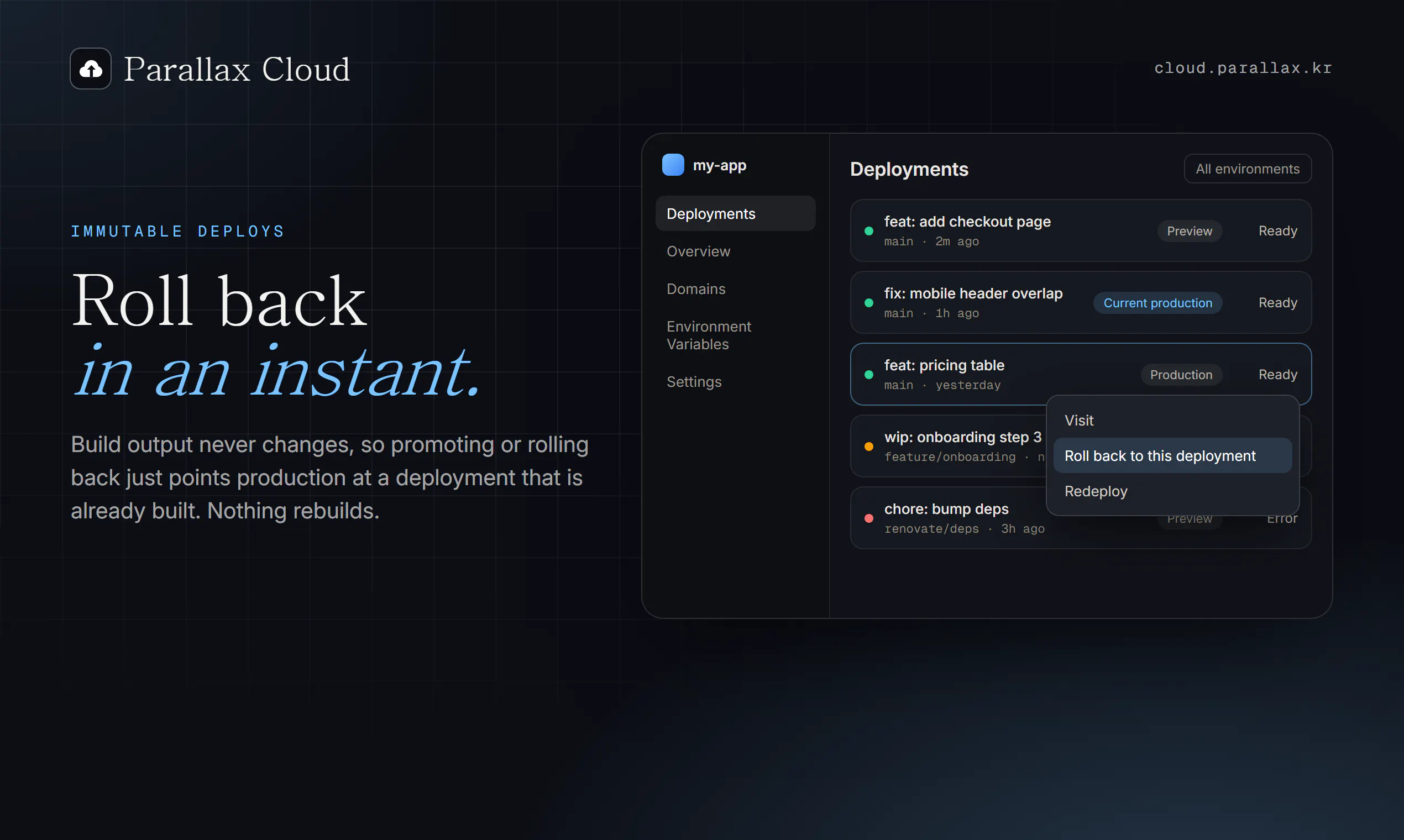The image size is (1404, 840).
Task: Click the my-app project name
Action: point(720,165)
